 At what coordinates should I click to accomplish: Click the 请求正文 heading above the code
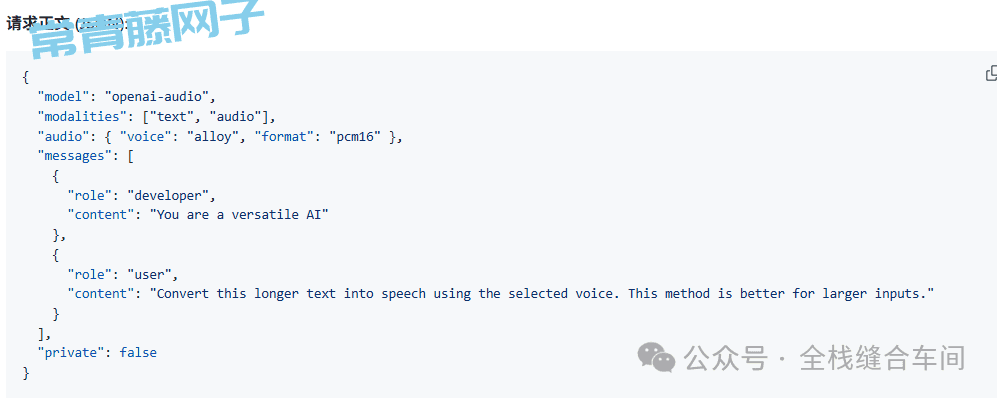tap(37, 24)
